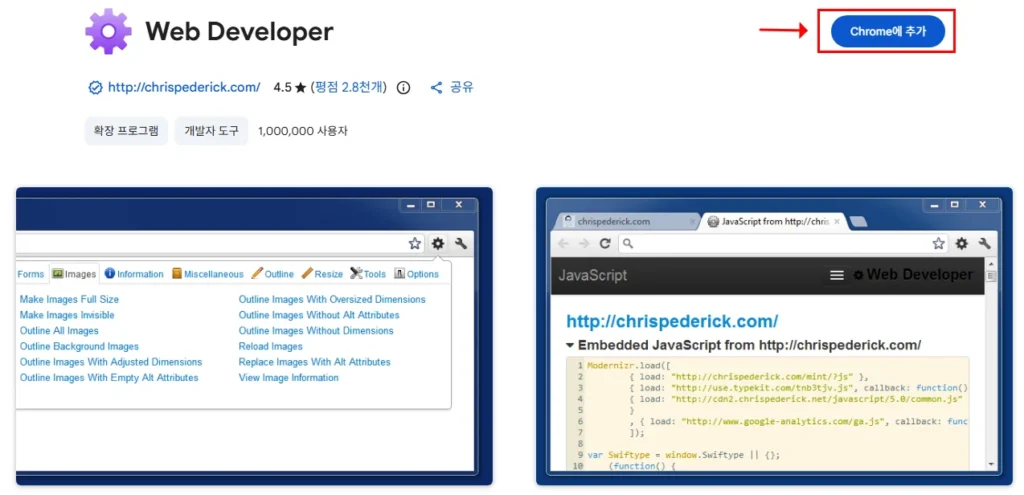
Task: Click the bookmark star in right screenshot
Action: click(x=938, y=244)
